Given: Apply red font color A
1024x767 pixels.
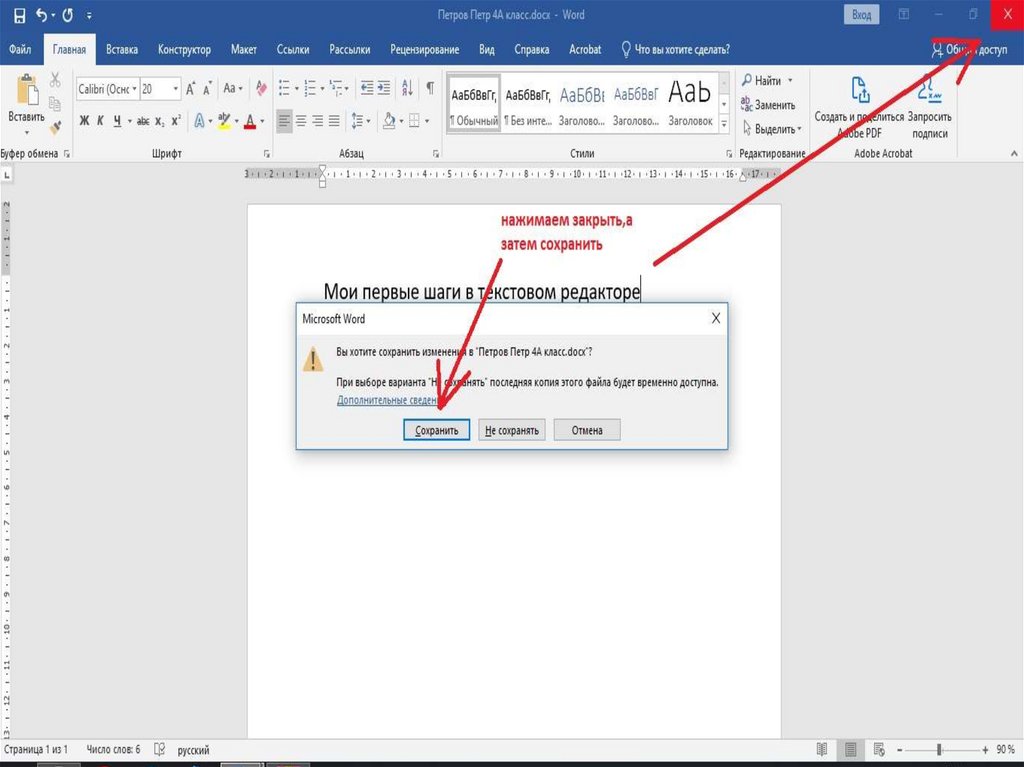Looking at the screenshot, I should tap(249, 122).
